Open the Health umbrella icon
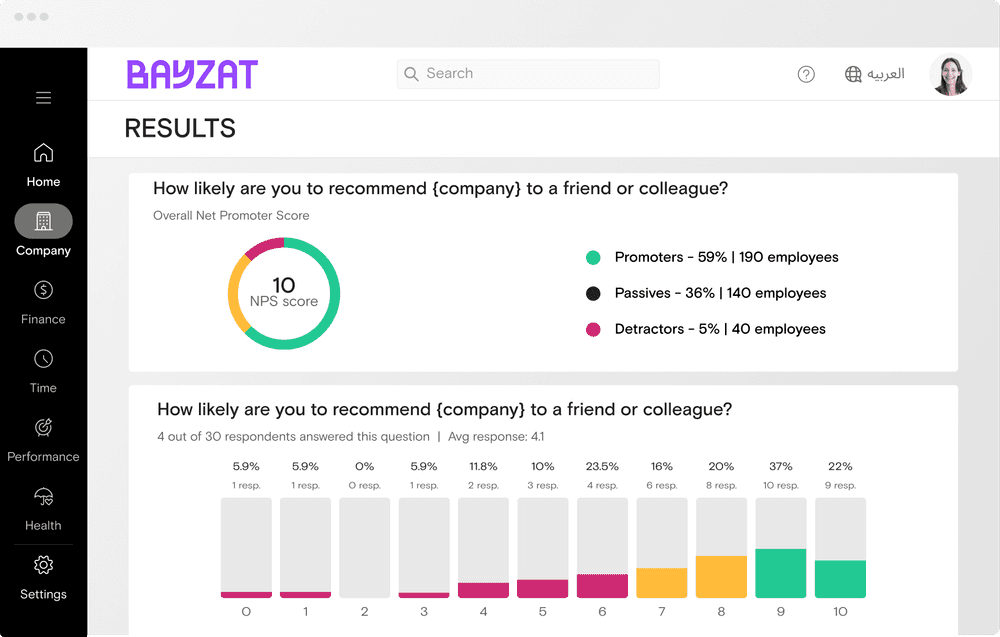Image resolution: width=1000 pixels, height=637 pixels. 43,496
